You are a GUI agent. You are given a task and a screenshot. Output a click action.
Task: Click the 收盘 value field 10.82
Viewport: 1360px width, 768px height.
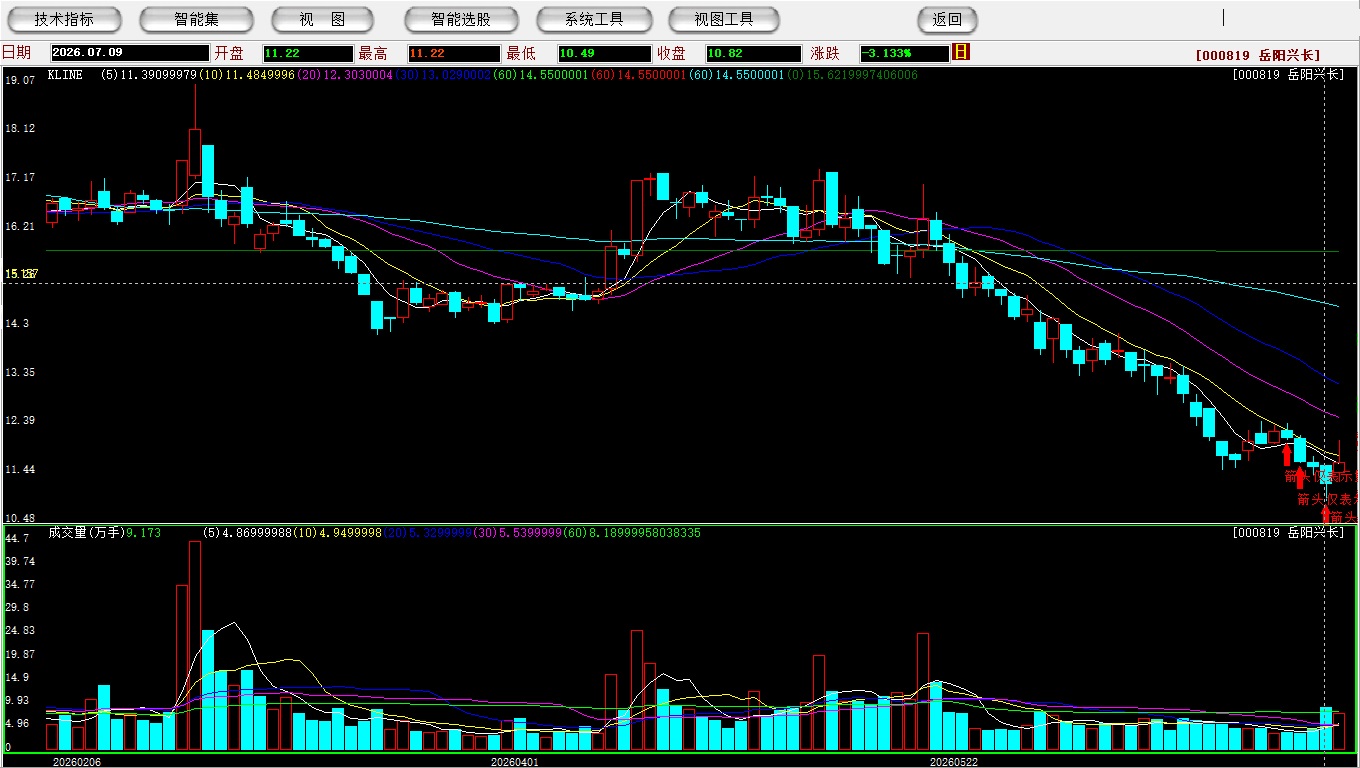coord(753,53)
